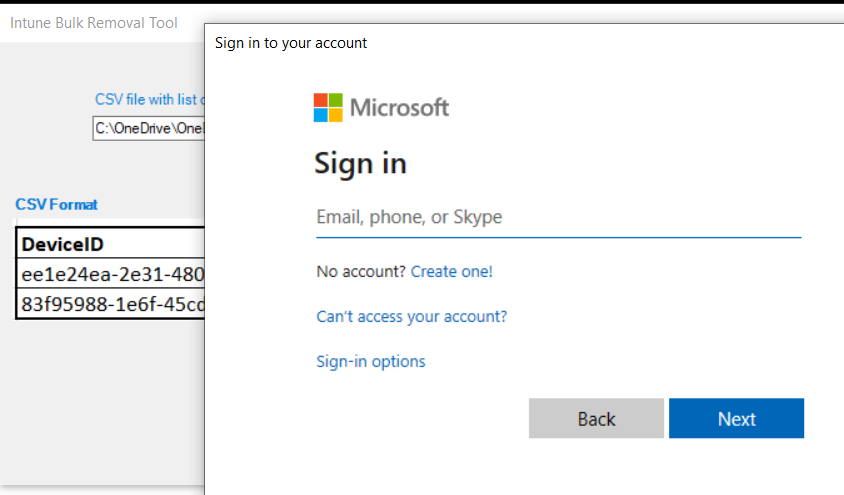Click the 'CSV file with list' label
The width and height of the screenshot is (844, 495).
click(149, 99)
